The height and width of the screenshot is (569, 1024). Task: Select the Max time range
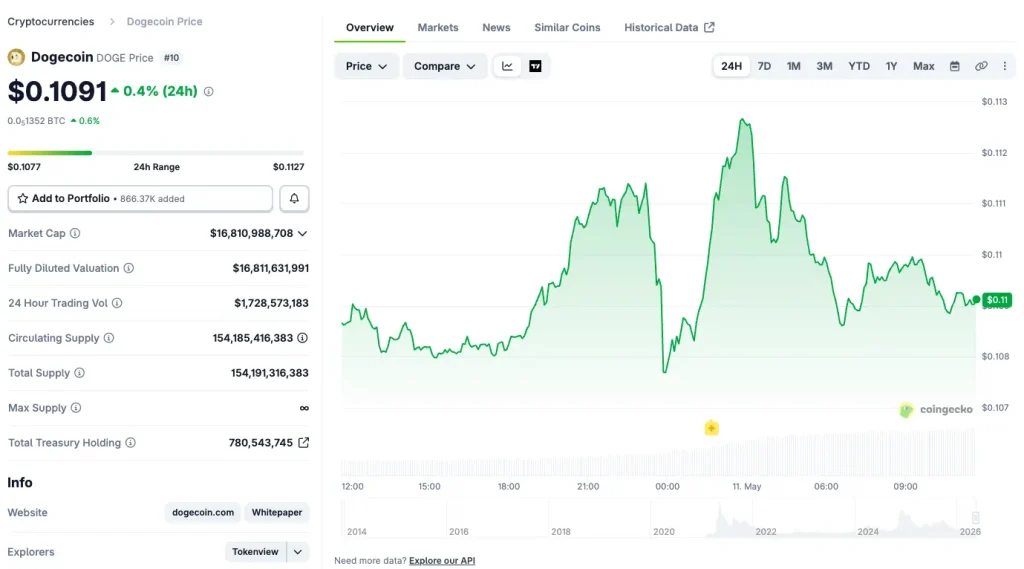[923, 66]
